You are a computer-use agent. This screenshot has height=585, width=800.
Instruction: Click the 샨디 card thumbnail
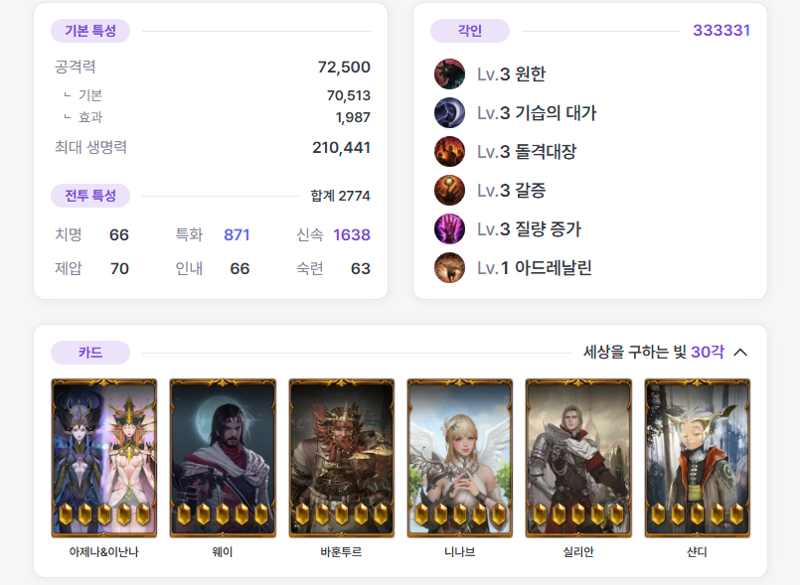pos(697,458)
